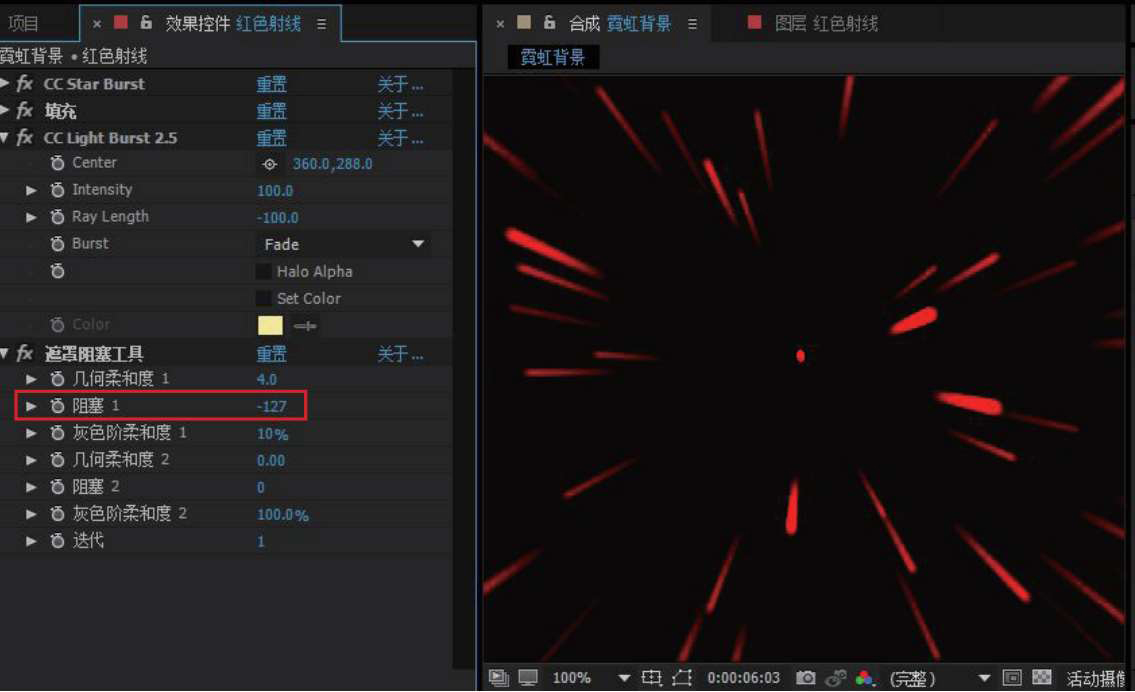
Task: Toggle stopwatch for Halo Alpha property
Action: (58, 271)
